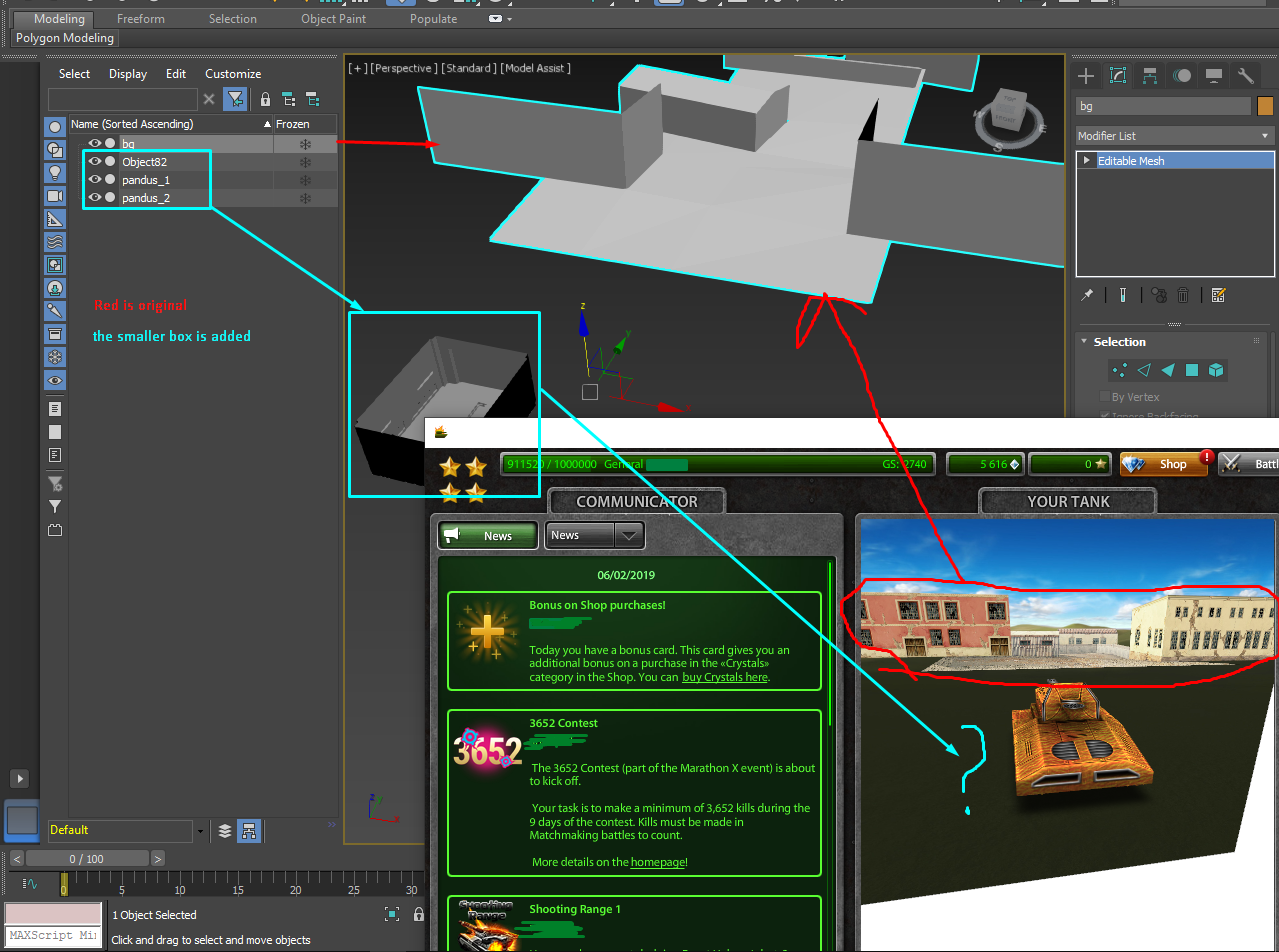This screenshot has width=1279, height=952.
Task: Open the Create panel (plus icon)
Action: click(1085, 75)
